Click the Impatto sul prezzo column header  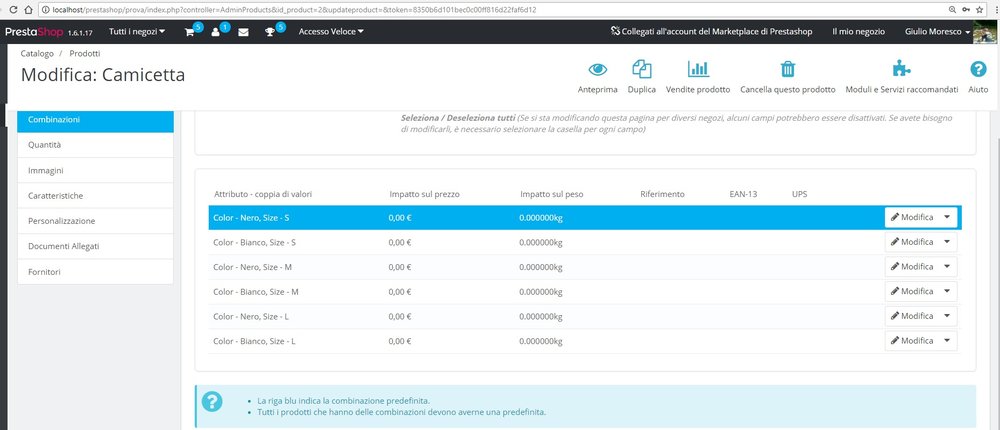point(424,194)
